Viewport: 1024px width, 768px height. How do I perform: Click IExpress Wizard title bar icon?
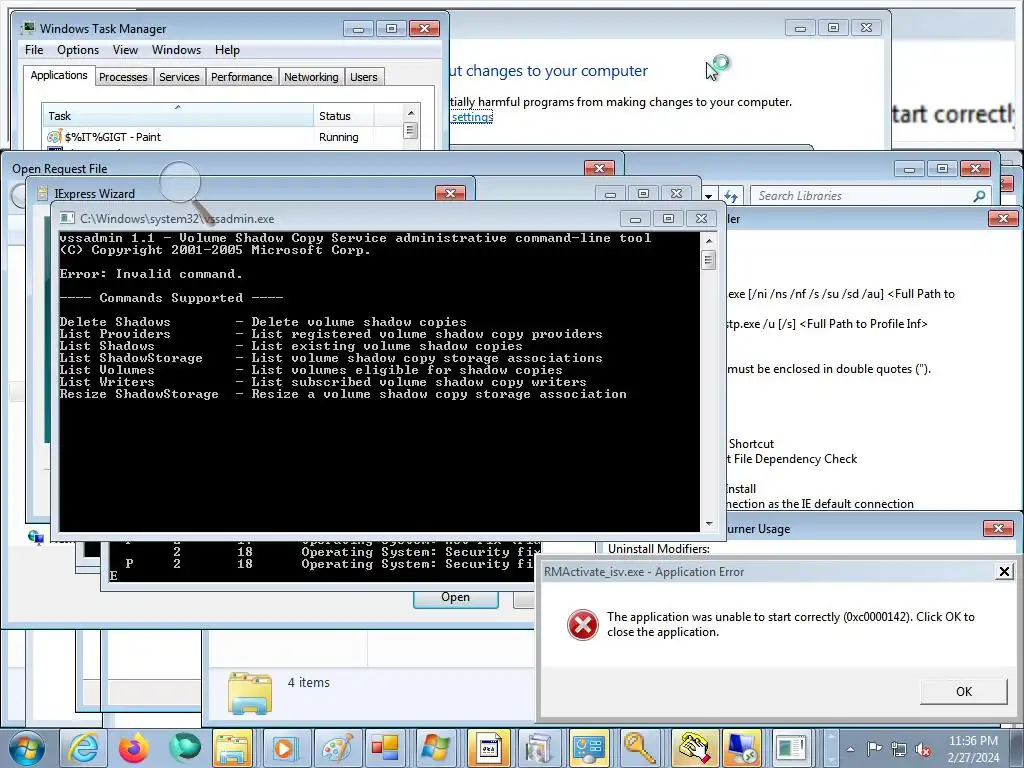click(x=42, y=193)
